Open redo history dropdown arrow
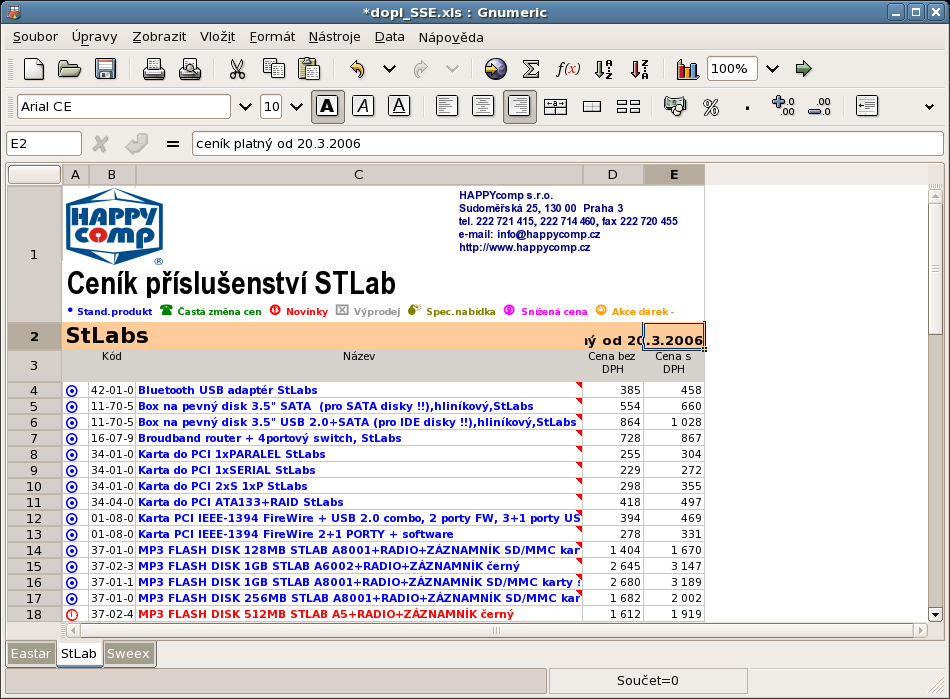The height and width of the screenshot is (699, 950). click(453, 69)
